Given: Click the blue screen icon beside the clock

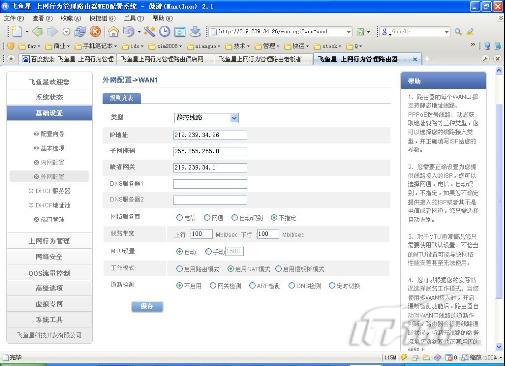Looking at the screenshot, I should click(180, 32).
